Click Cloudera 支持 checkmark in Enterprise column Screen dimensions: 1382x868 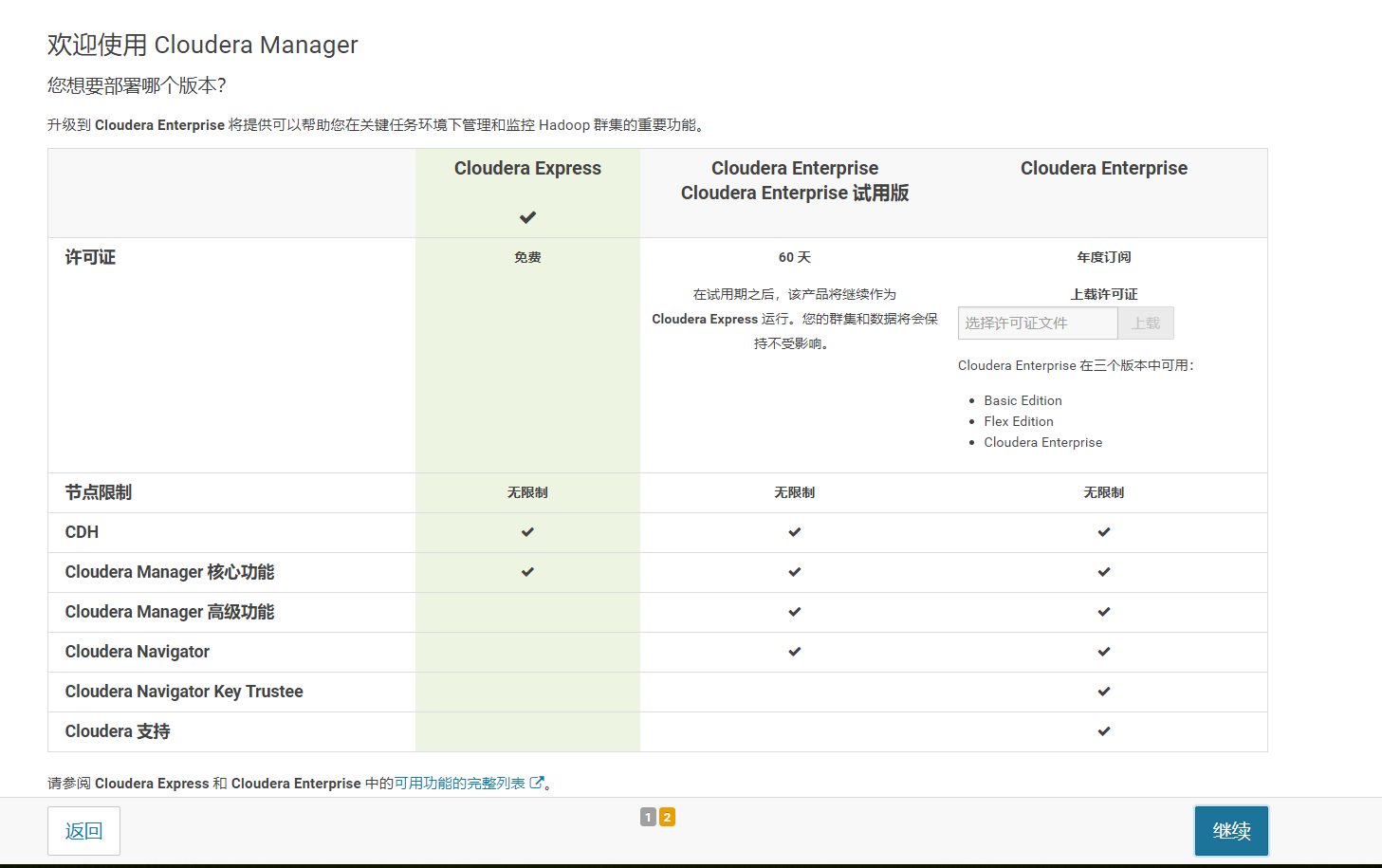click(x=1104, y=731)
